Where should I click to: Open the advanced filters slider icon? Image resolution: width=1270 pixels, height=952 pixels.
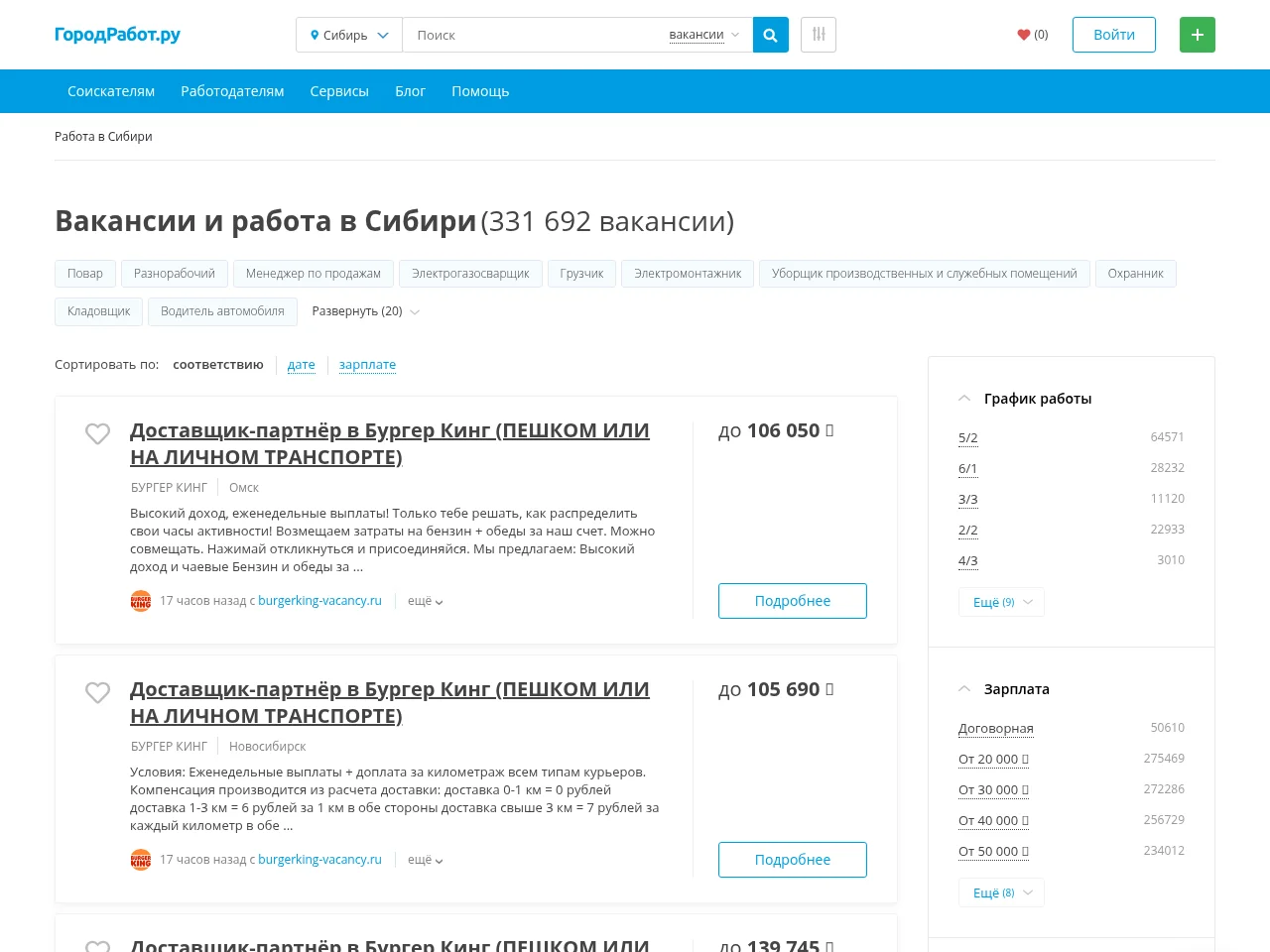[819, 35]
